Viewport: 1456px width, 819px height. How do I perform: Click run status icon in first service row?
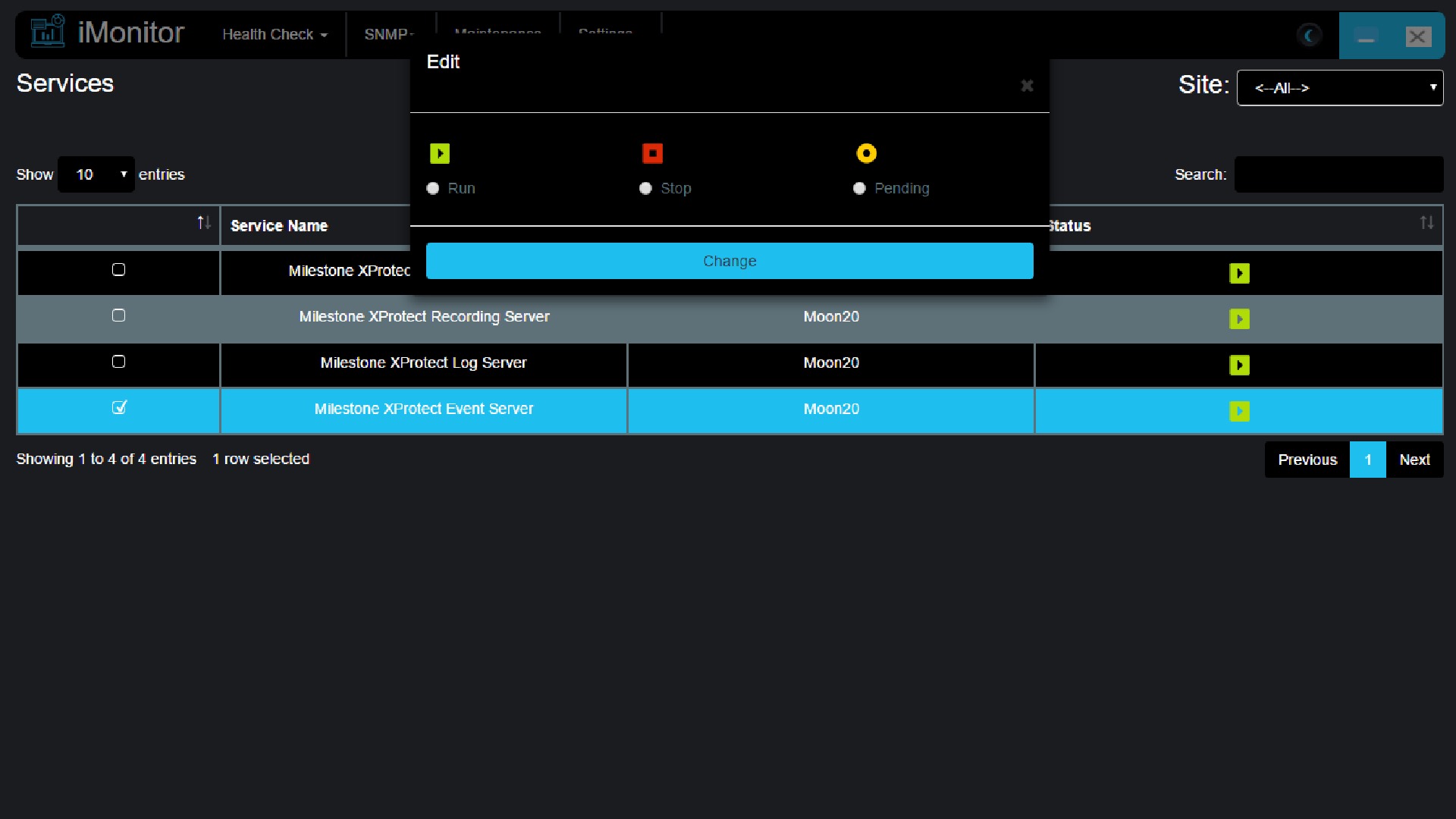pos(1239,273)
